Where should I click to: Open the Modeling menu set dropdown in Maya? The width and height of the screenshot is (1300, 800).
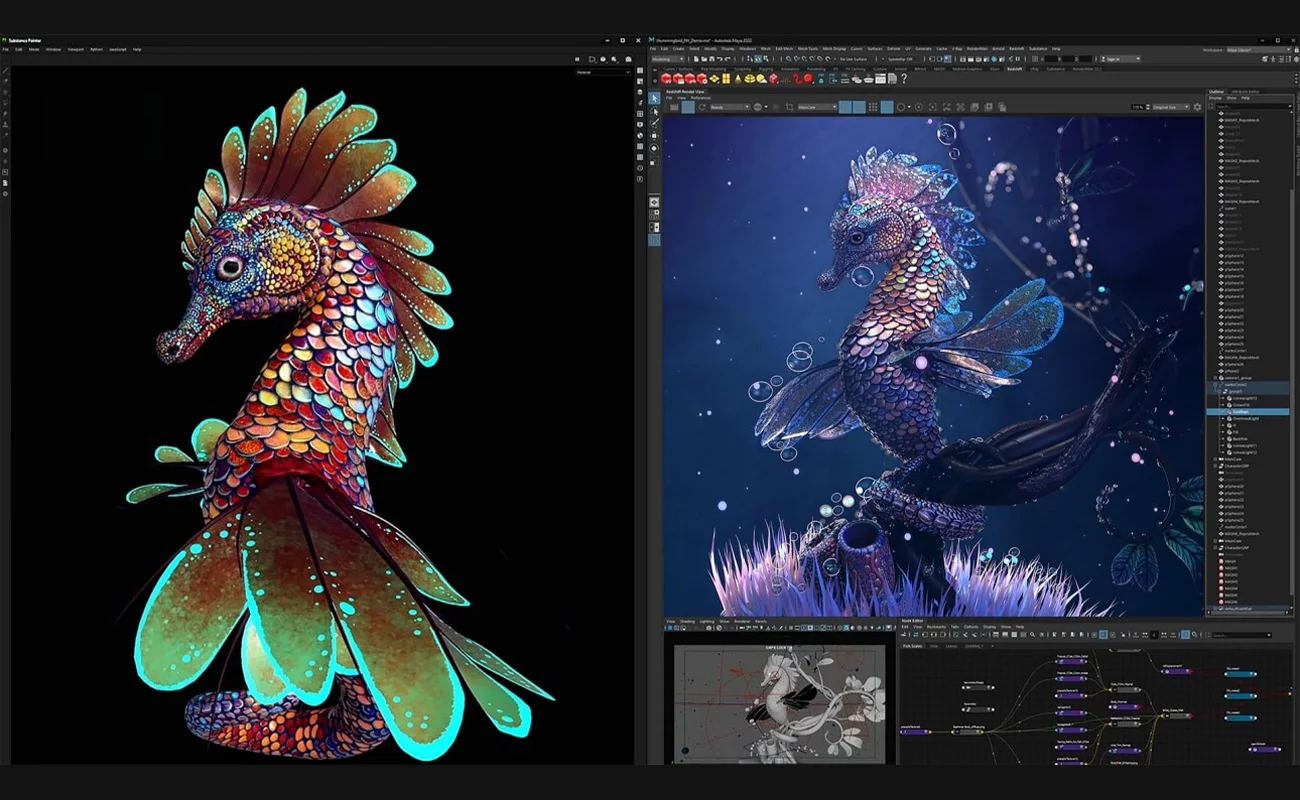click(668, 59)
